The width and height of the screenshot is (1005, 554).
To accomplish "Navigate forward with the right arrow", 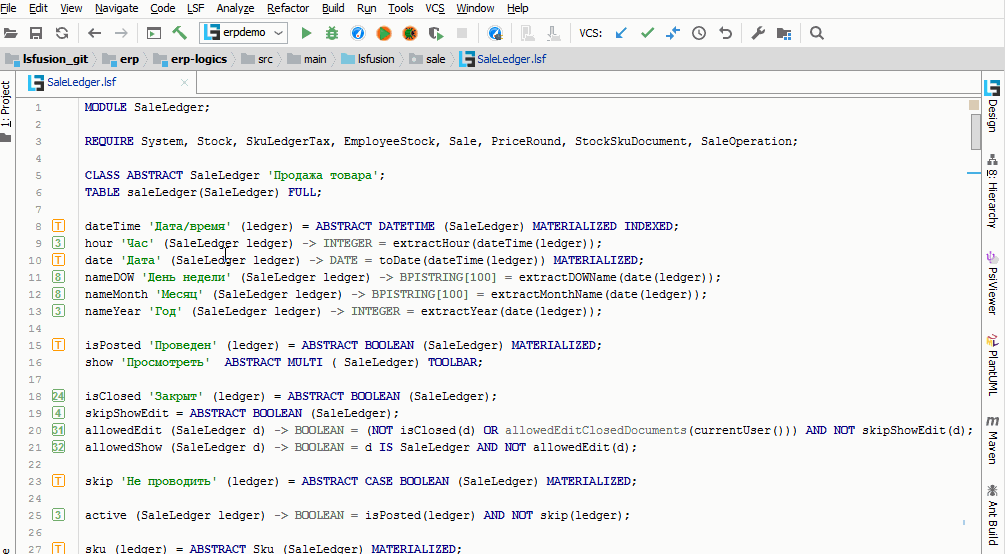I will (120, 33).
